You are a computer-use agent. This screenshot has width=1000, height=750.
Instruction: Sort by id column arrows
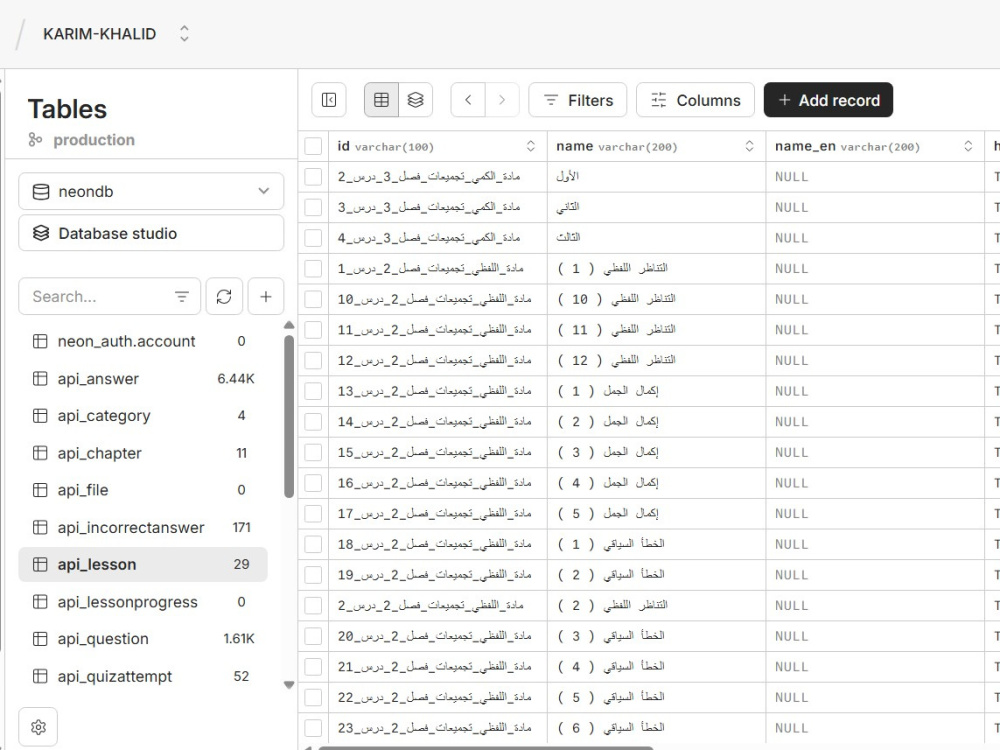point(531,146)
